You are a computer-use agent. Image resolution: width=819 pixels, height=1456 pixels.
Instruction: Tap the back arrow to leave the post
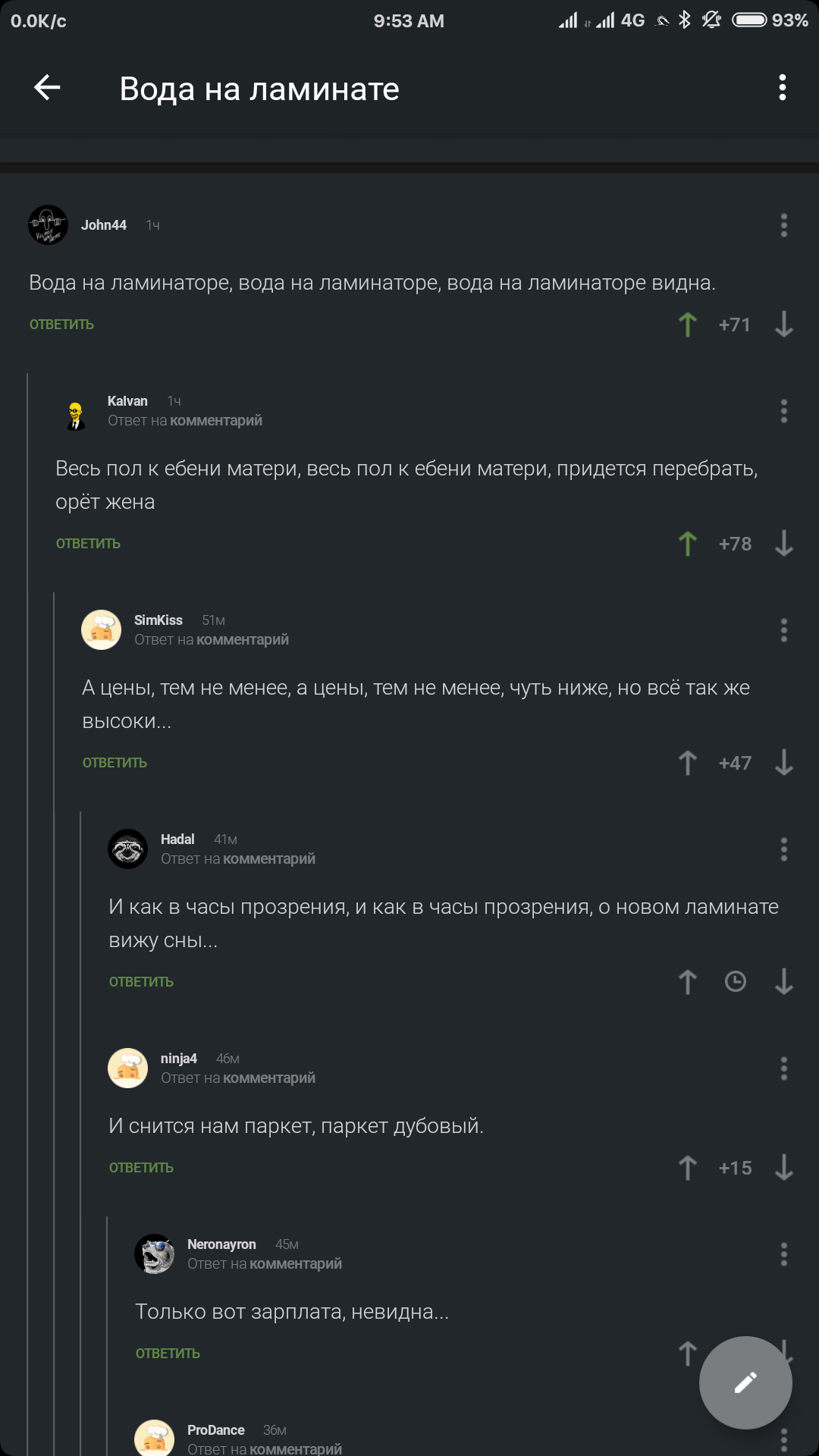(47, 89)
